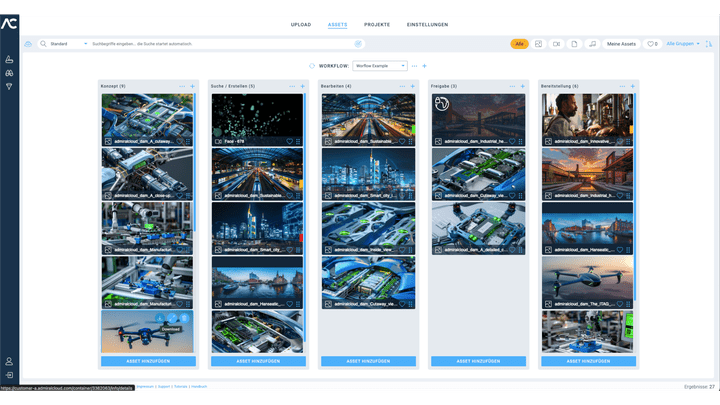The image size is (720, 405).
Task: Toggle the favorites filter with heart count
Action: tap(652, 44)
